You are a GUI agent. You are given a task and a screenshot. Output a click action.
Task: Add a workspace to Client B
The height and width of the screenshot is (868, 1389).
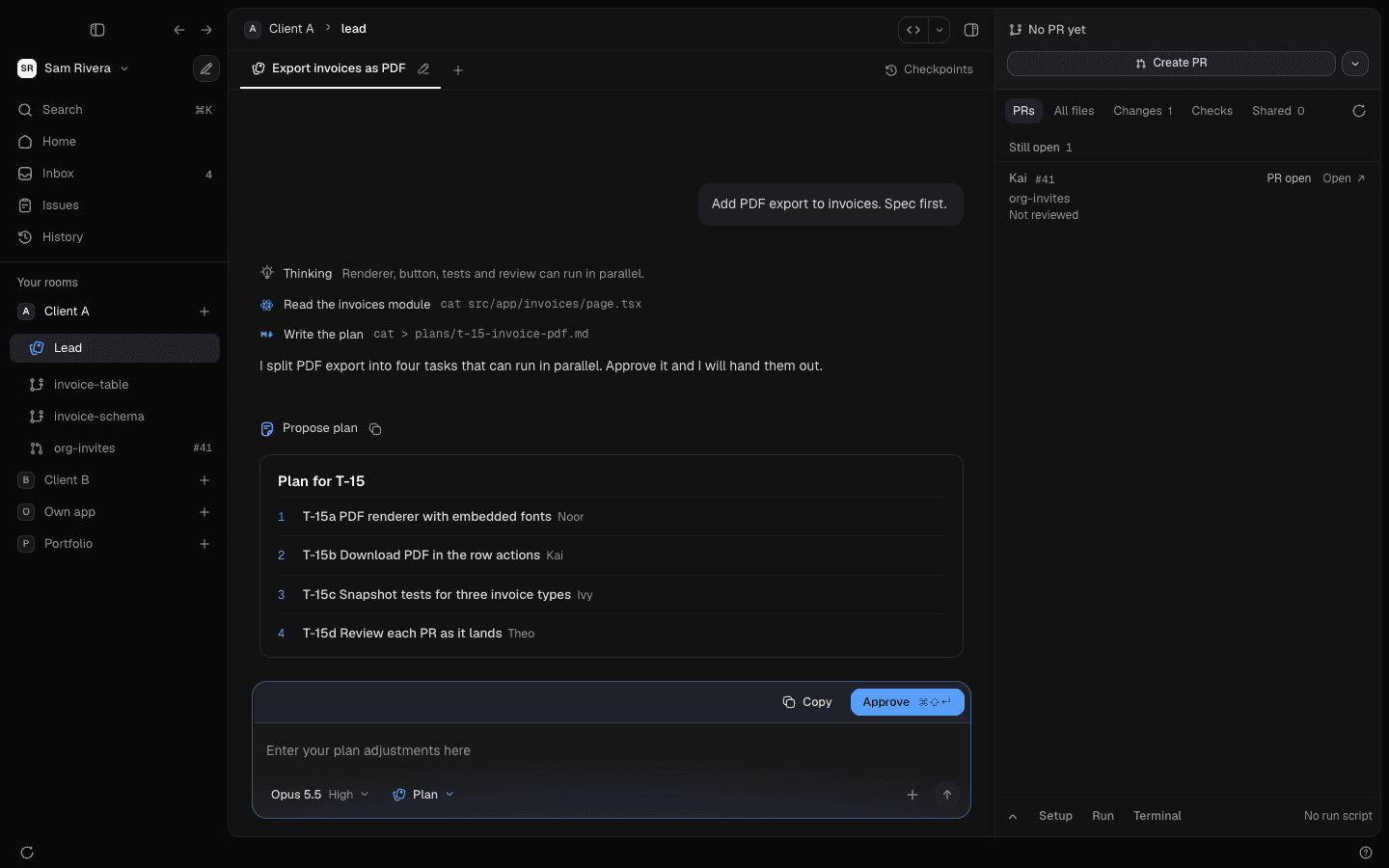[204, 480]
